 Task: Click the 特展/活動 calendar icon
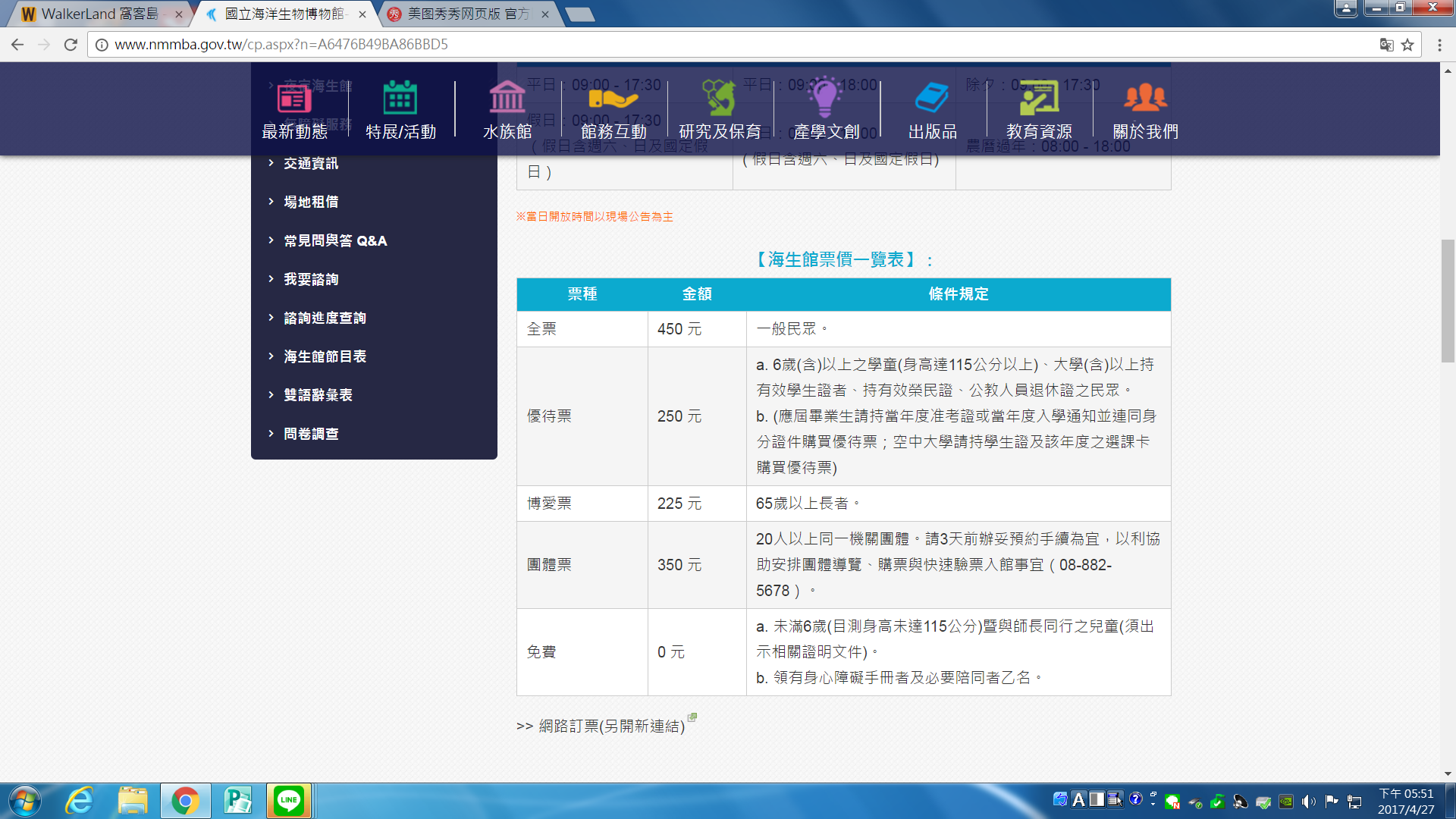(400, 99)
